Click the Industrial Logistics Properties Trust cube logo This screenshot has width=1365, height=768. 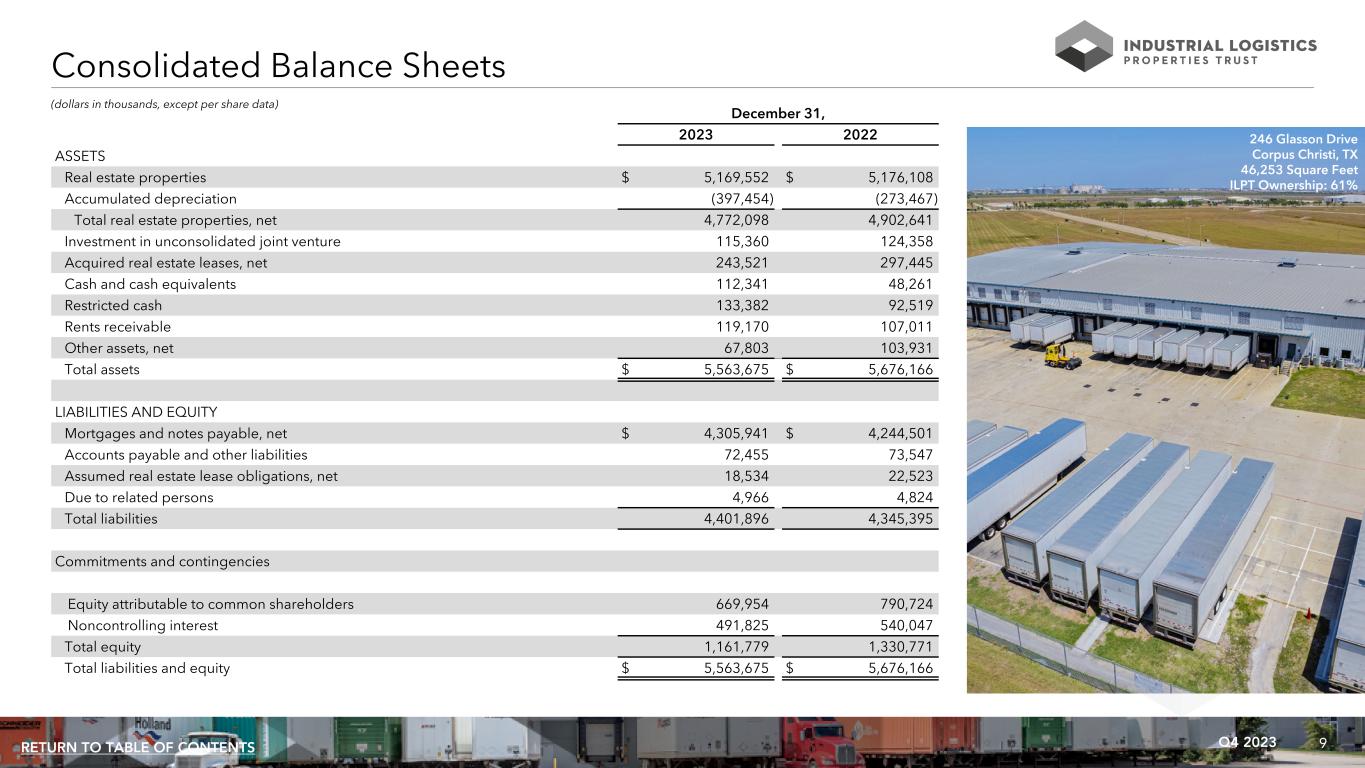click(x=1085, y=46)
